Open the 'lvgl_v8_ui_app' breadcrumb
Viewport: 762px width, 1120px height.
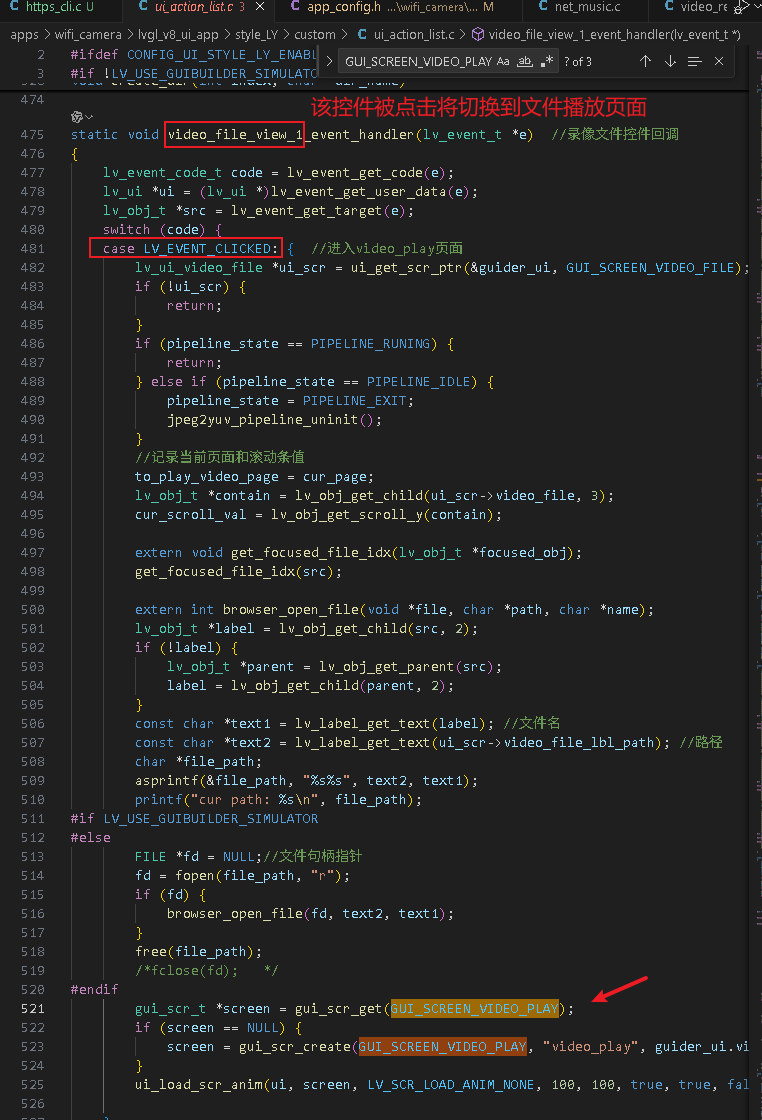pos(178,34)
